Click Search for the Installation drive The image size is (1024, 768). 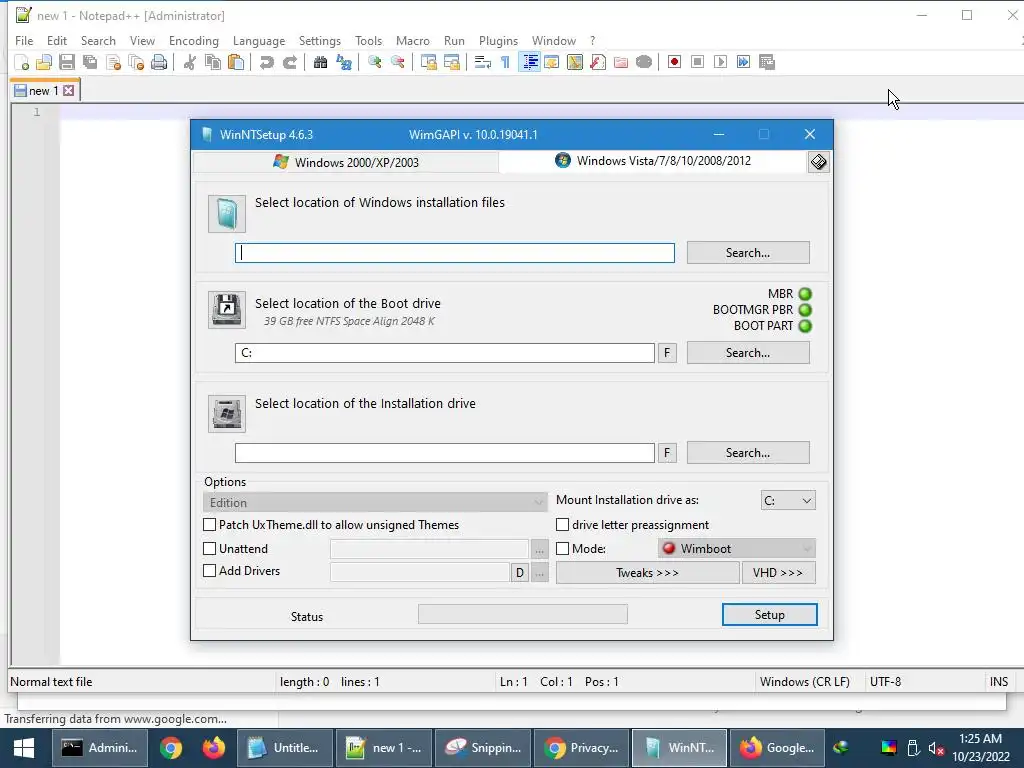[748, 453]
